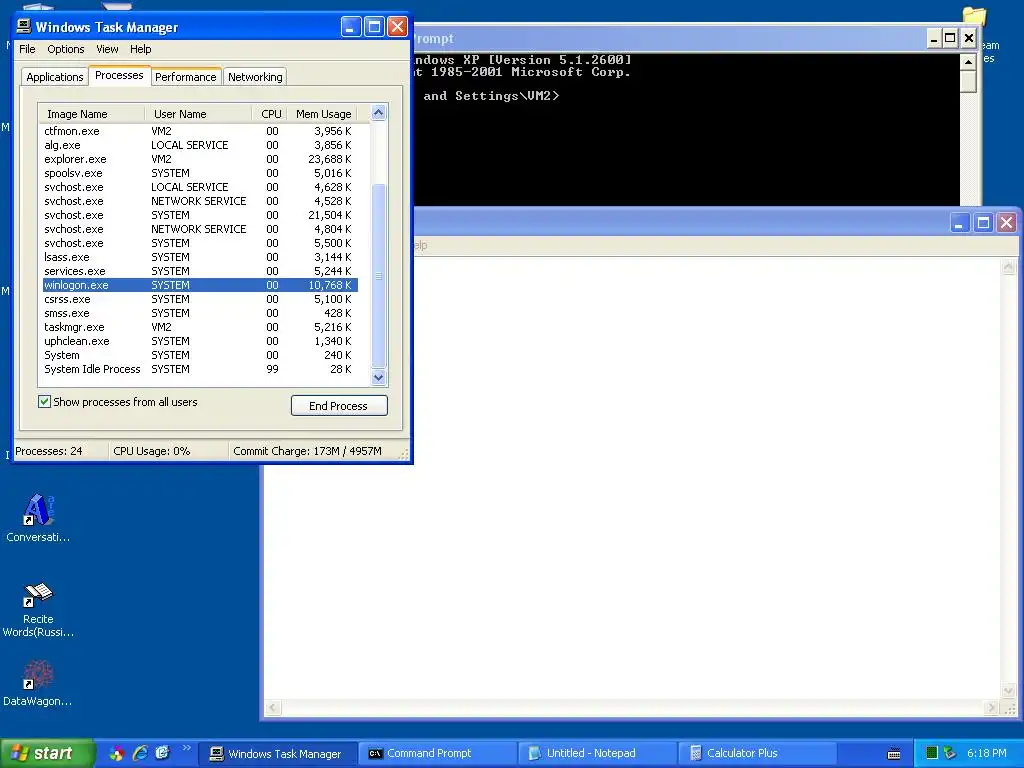Open the Conversati... desktop shortcut icon

pos(38,519)
